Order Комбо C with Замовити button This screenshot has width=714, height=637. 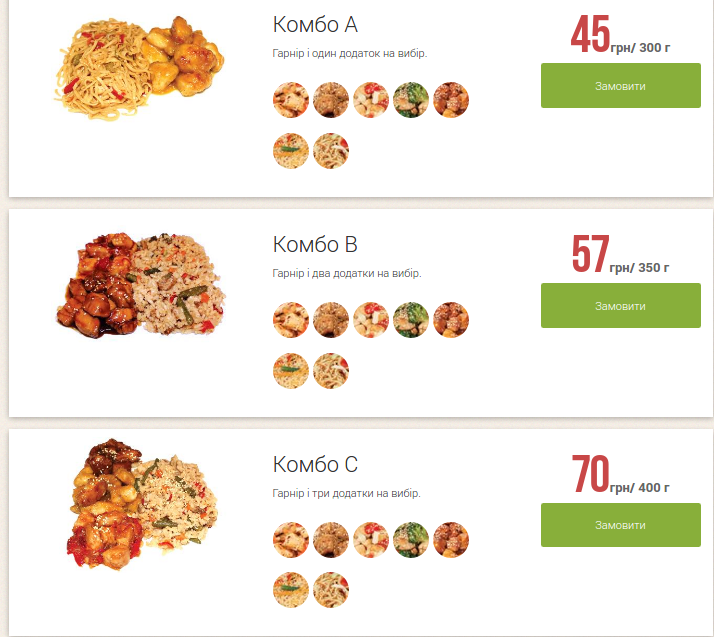tap(621, 525)
